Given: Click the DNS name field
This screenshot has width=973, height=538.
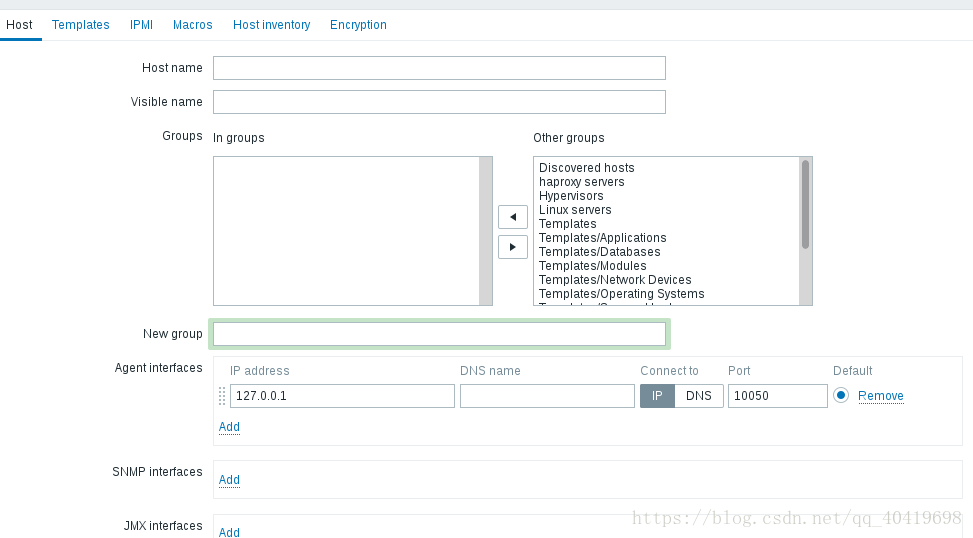Looking at the screenshot, I should 547,396.
